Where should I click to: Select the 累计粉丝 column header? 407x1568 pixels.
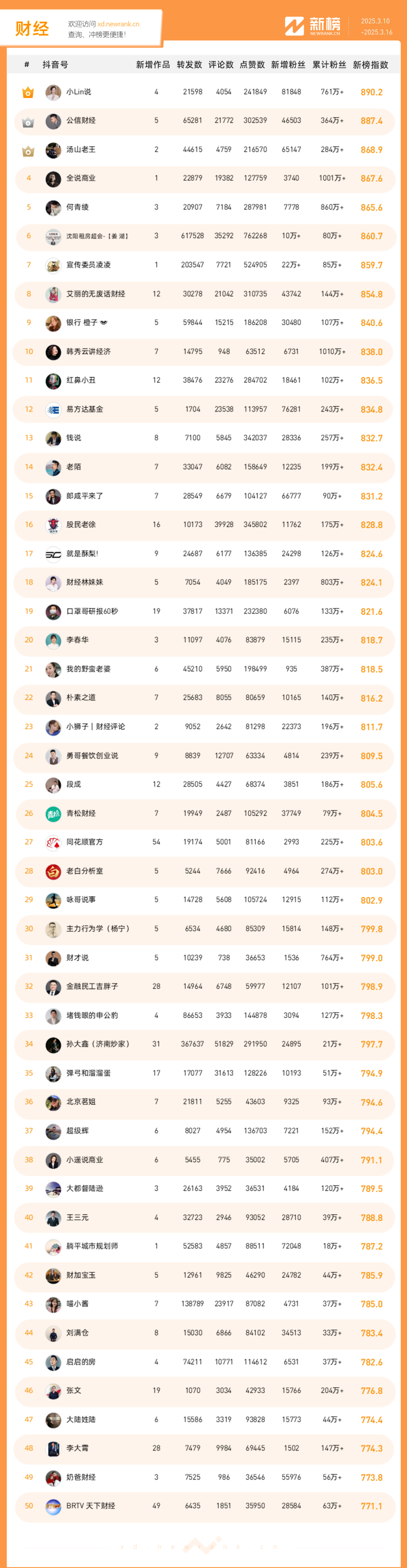coord(329,65)
